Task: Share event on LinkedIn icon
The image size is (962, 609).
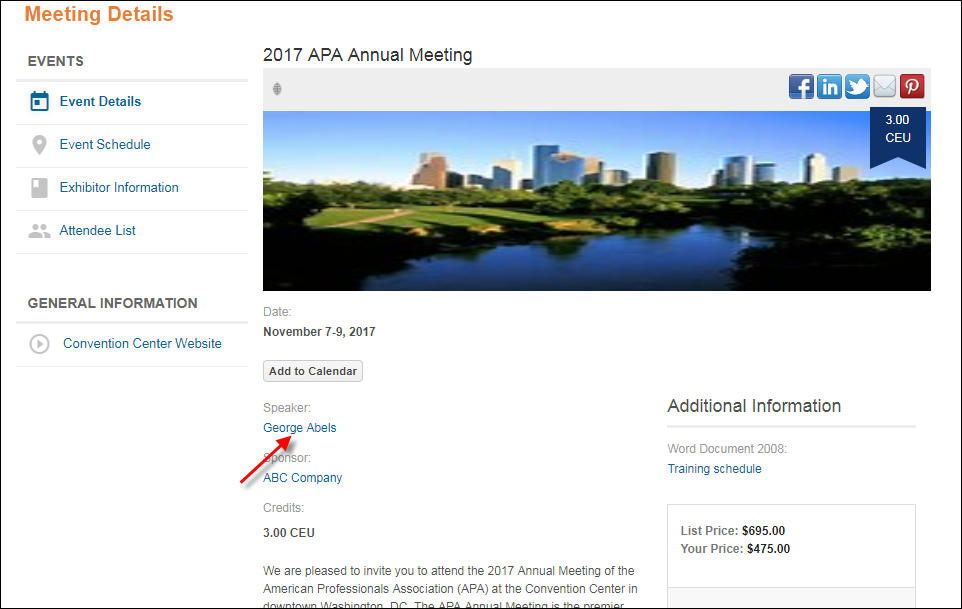Action: point(829,86)
